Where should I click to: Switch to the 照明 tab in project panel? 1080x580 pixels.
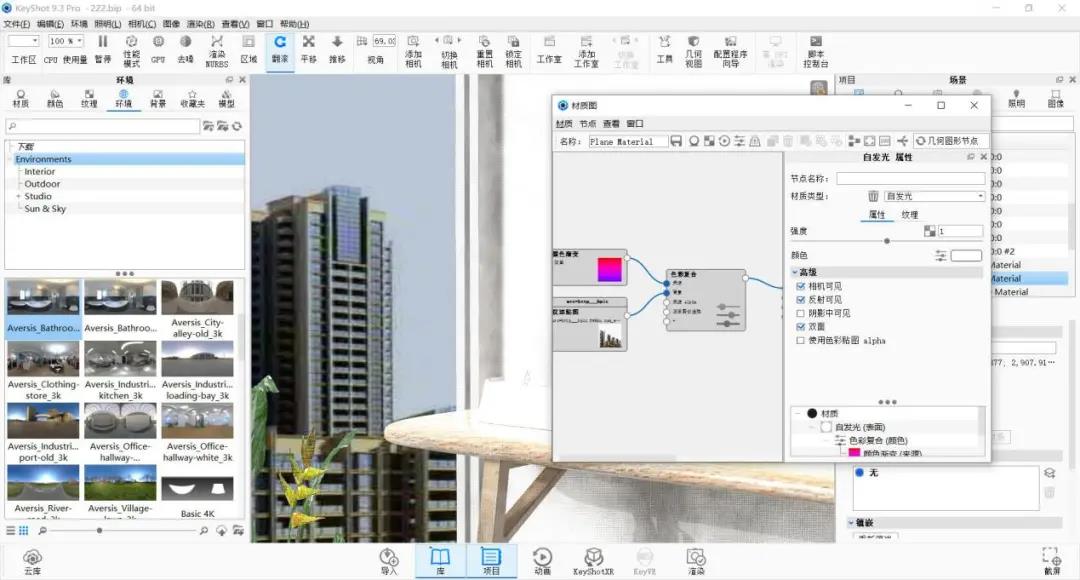pos(1017,99)
